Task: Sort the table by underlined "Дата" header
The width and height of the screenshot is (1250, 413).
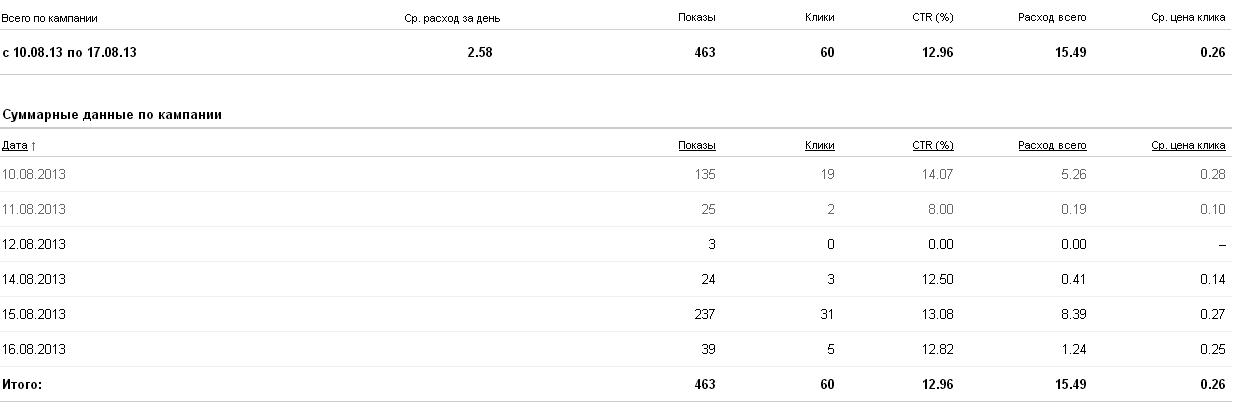Action: (x=15, y=146)
